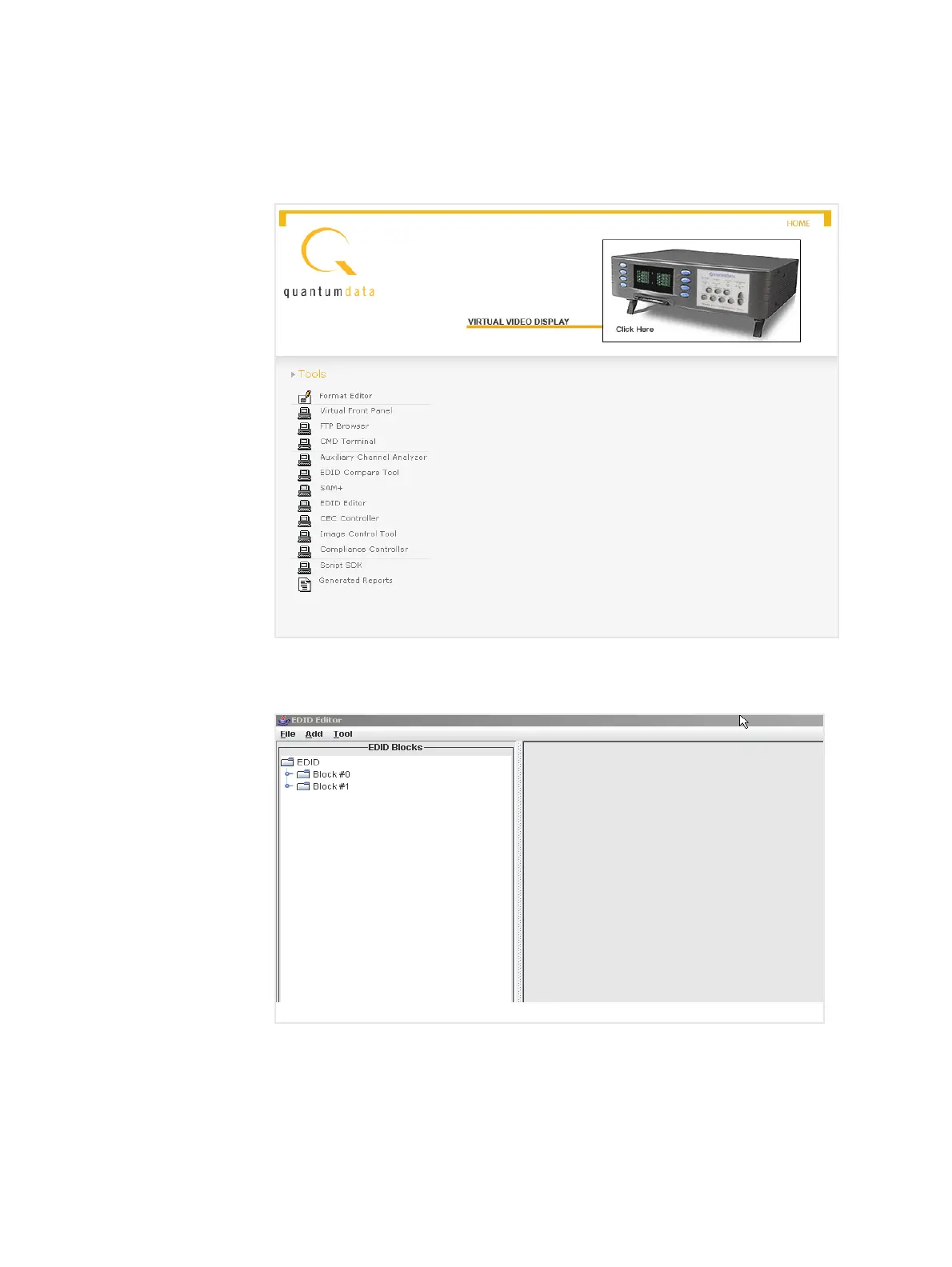Open the EDID Editor link

(x=342, y=503)
